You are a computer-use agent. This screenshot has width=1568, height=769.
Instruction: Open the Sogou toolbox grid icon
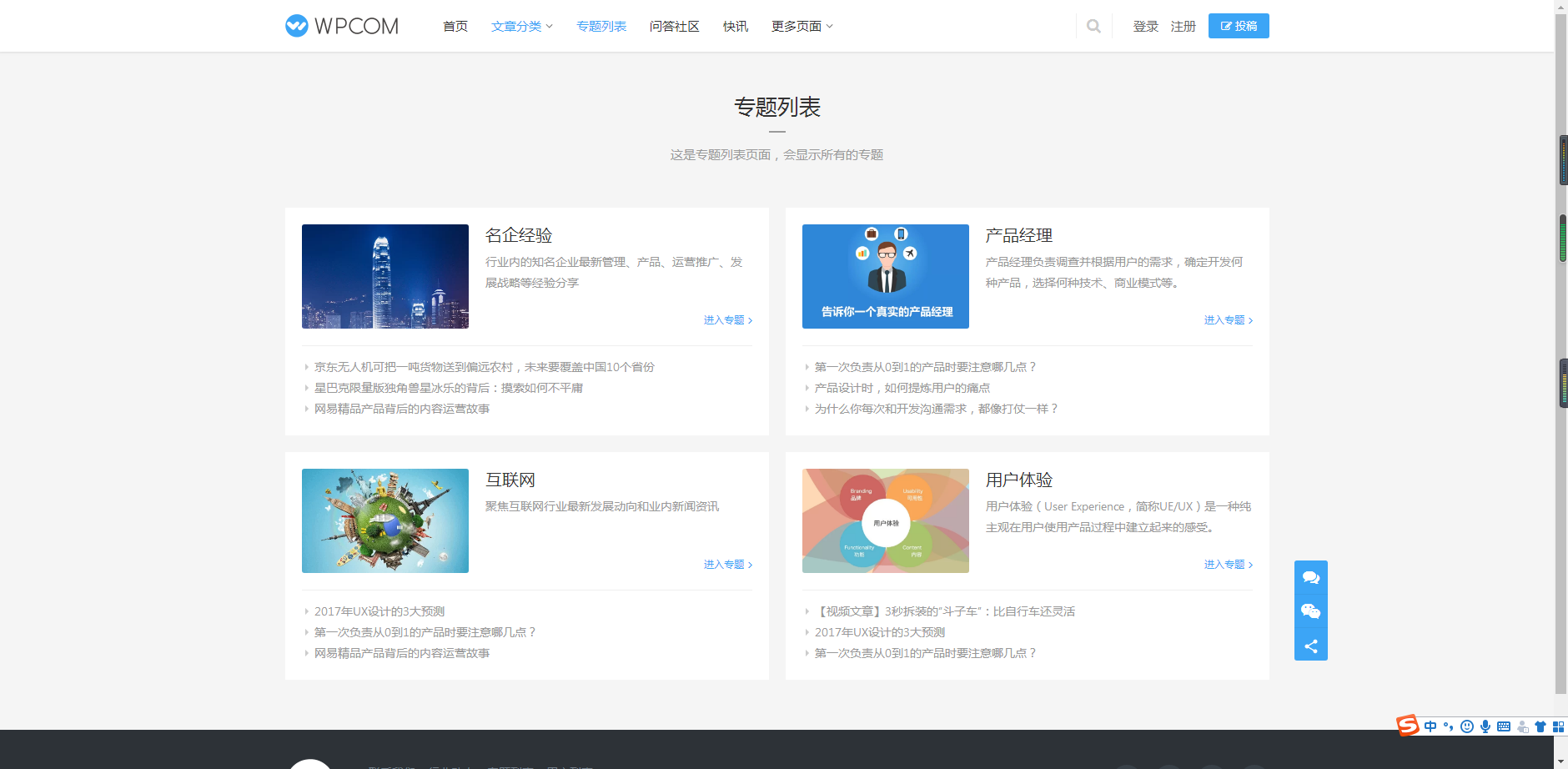coord(1558,726)
